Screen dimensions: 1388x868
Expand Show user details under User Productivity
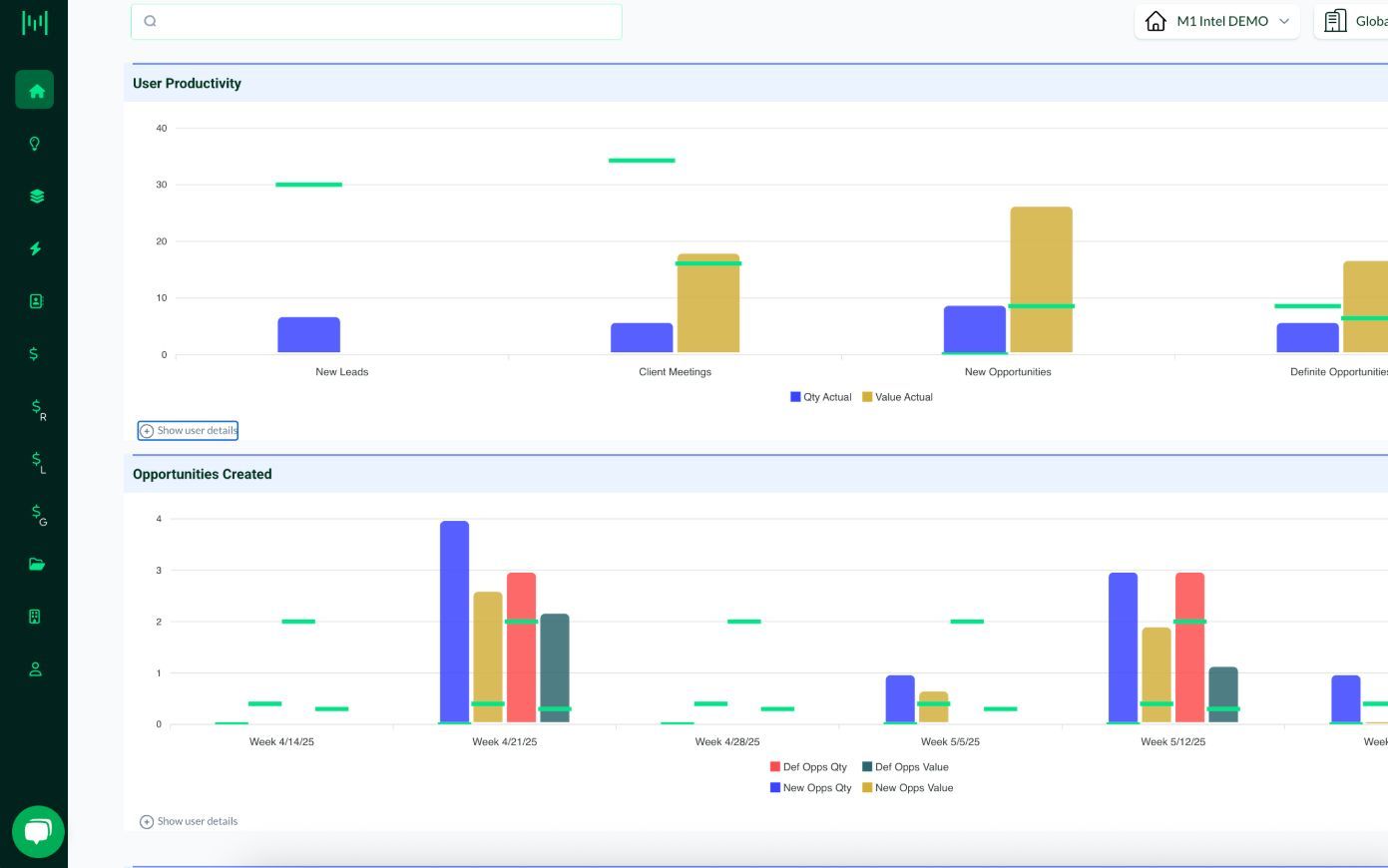click(x=188, y=431)
